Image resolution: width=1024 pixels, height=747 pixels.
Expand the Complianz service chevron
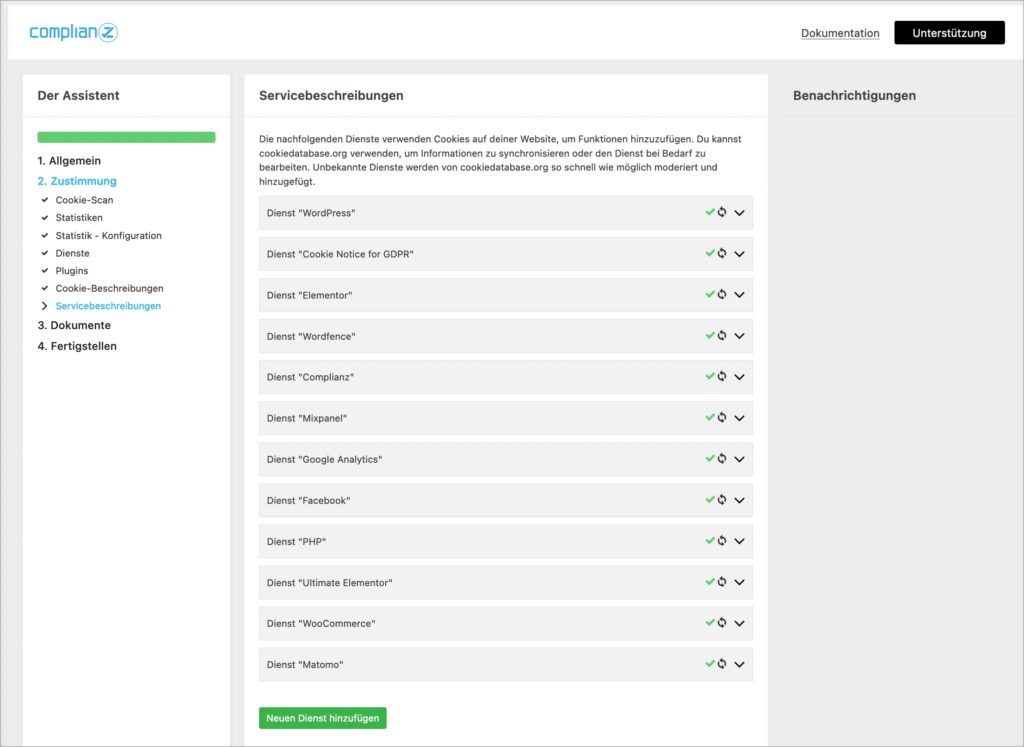pyautogui.click(x=739, y=377)
